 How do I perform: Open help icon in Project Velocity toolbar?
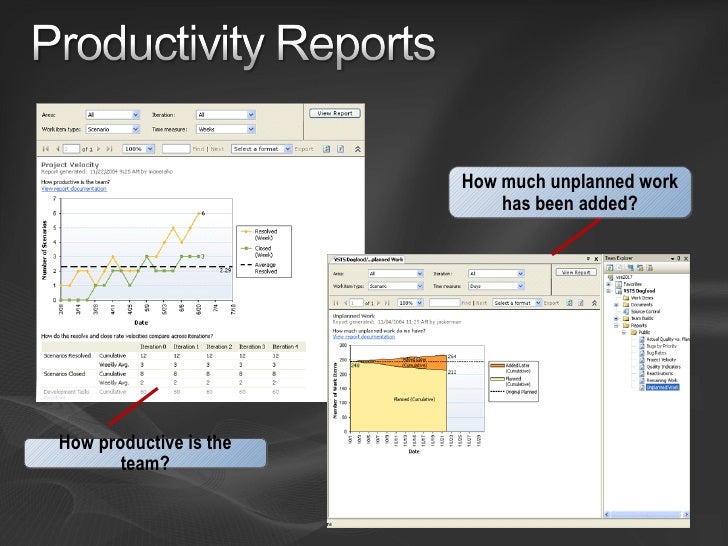point(340,149)
